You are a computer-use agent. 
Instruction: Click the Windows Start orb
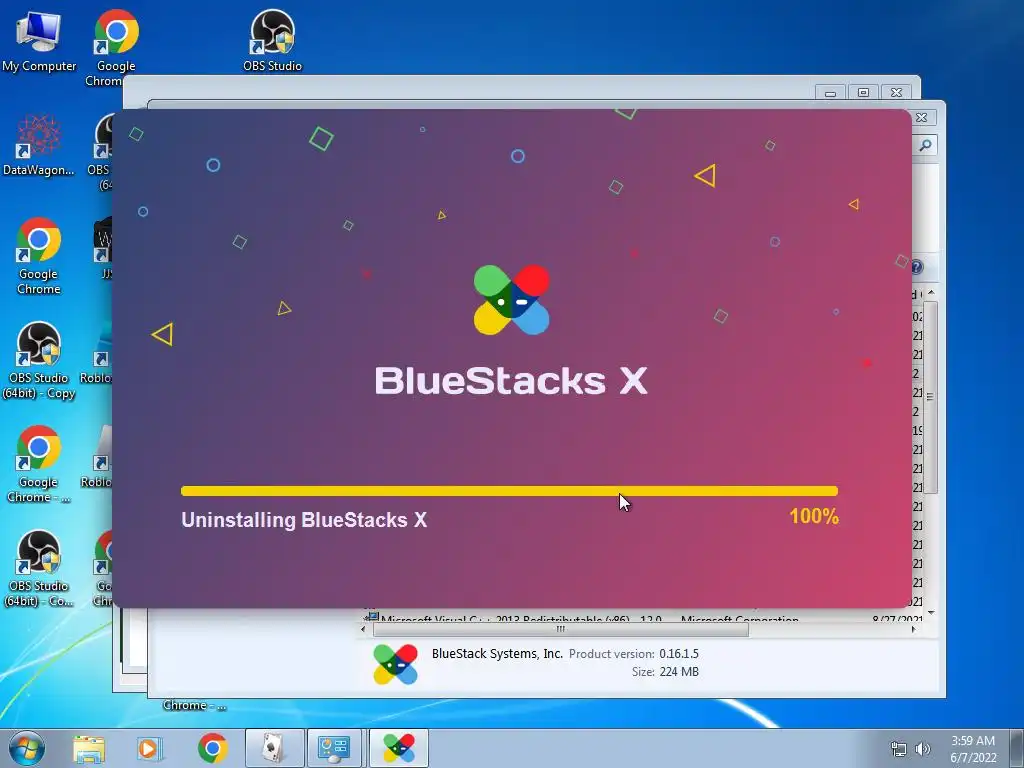point(27,748)
